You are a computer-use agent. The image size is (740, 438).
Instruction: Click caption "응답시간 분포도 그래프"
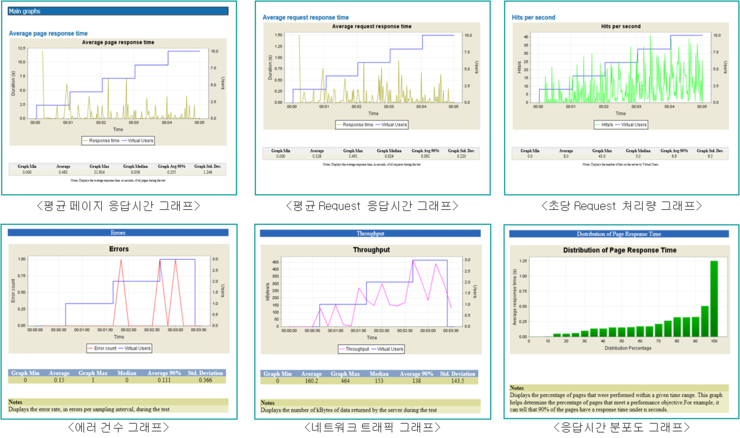click(x=622, y=427)
